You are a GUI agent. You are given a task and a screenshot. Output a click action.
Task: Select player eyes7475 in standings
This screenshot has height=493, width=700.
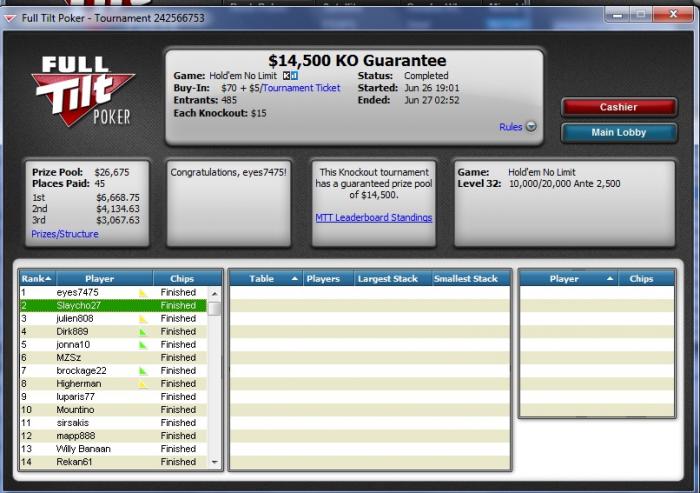[x=113, y=292]
